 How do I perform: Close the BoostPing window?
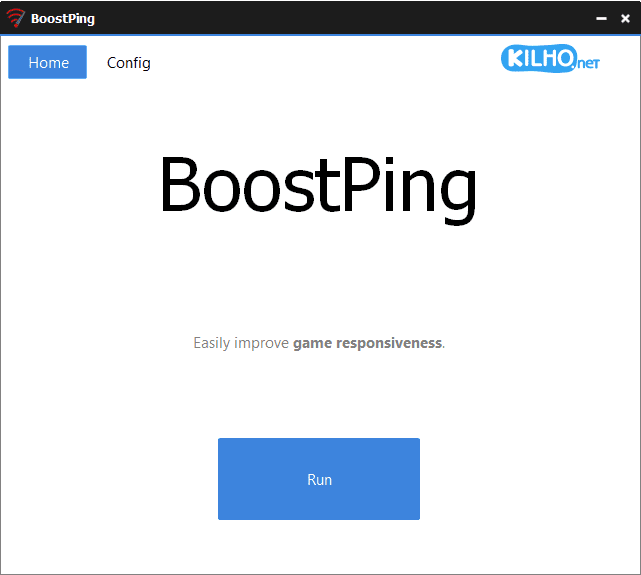coord(625,18)
